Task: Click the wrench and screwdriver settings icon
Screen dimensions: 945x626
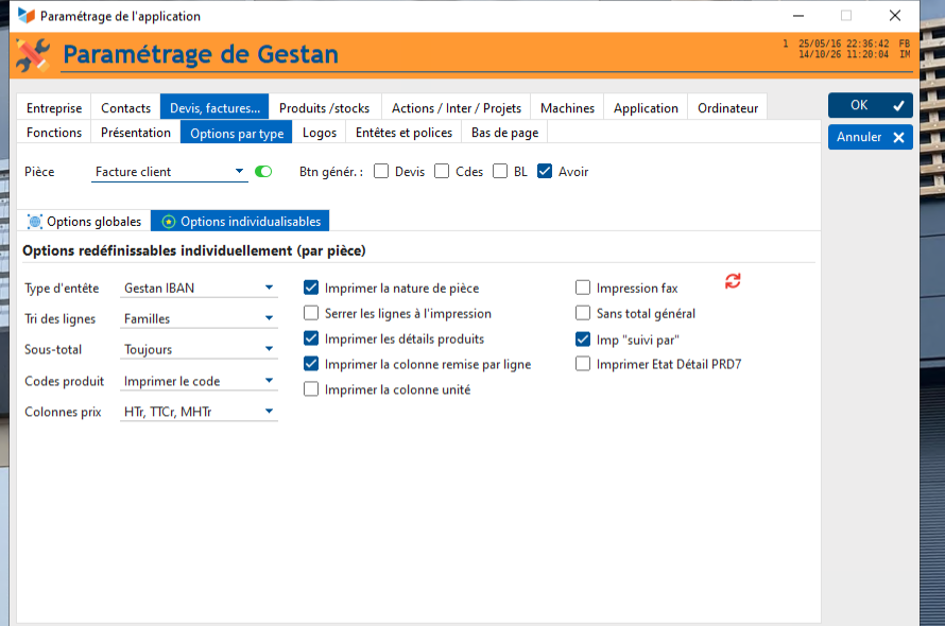Action: [33, 55]
